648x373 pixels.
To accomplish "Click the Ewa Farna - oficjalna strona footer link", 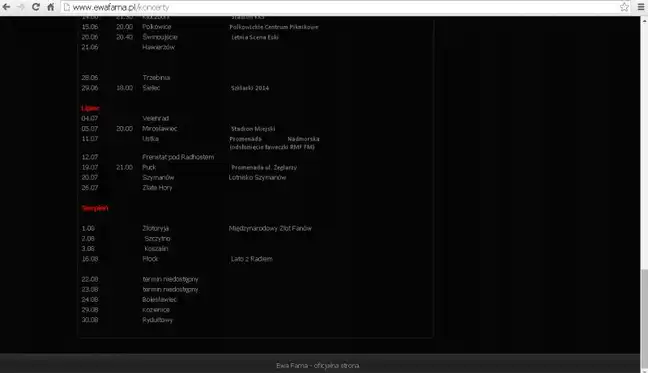I will (317, 365).
